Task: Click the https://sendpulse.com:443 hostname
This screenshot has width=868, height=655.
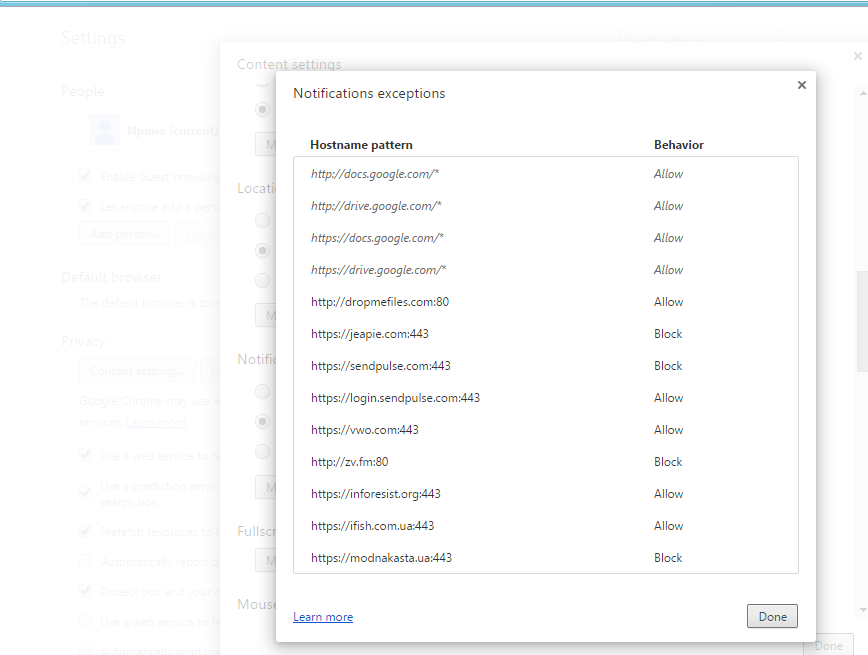Action: click(380, 366)
